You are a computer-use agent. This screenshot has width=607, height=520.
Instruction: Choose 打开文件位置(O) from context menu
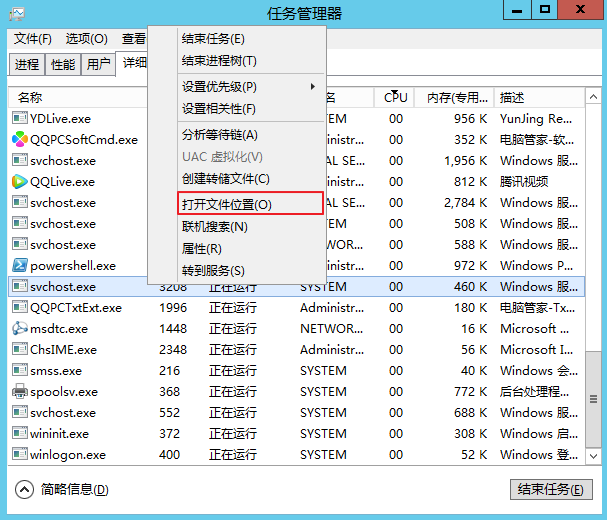(x=226, y=204)
